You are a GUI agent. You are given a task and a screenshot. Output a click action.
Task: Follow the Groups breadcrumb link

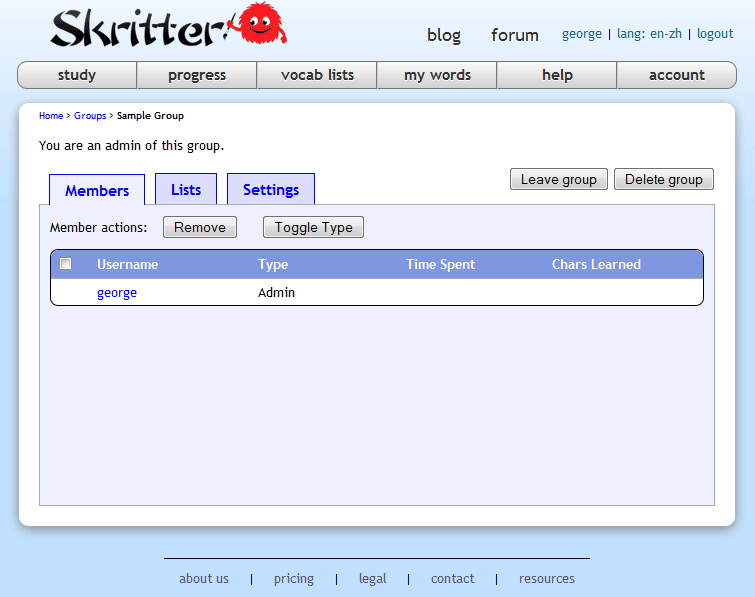[x=90, y=116]
